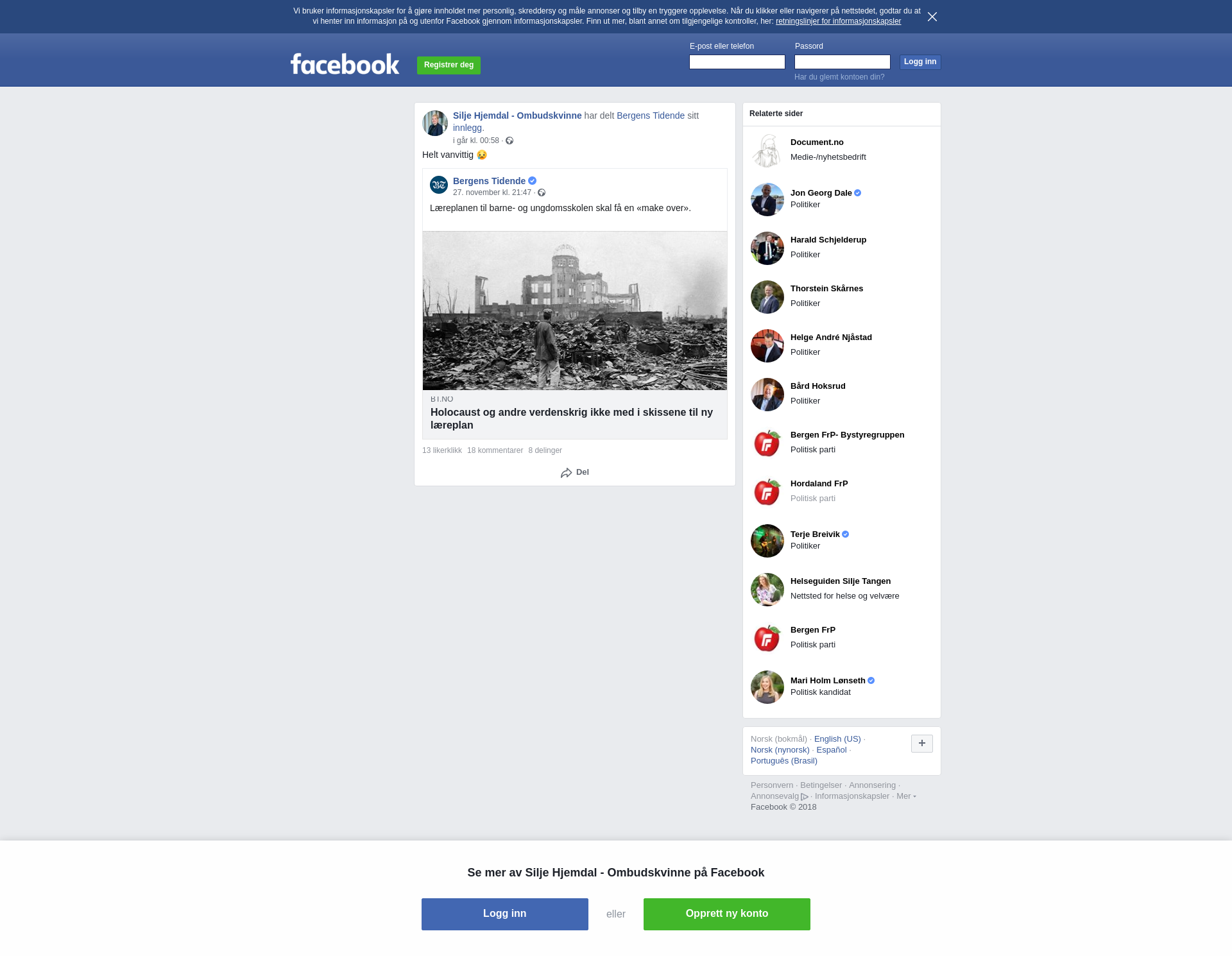The width and height of the screenshot is (1232, 956).
Task: Open the Harald Schjelderup name link
Action: [x=828, y=240]
